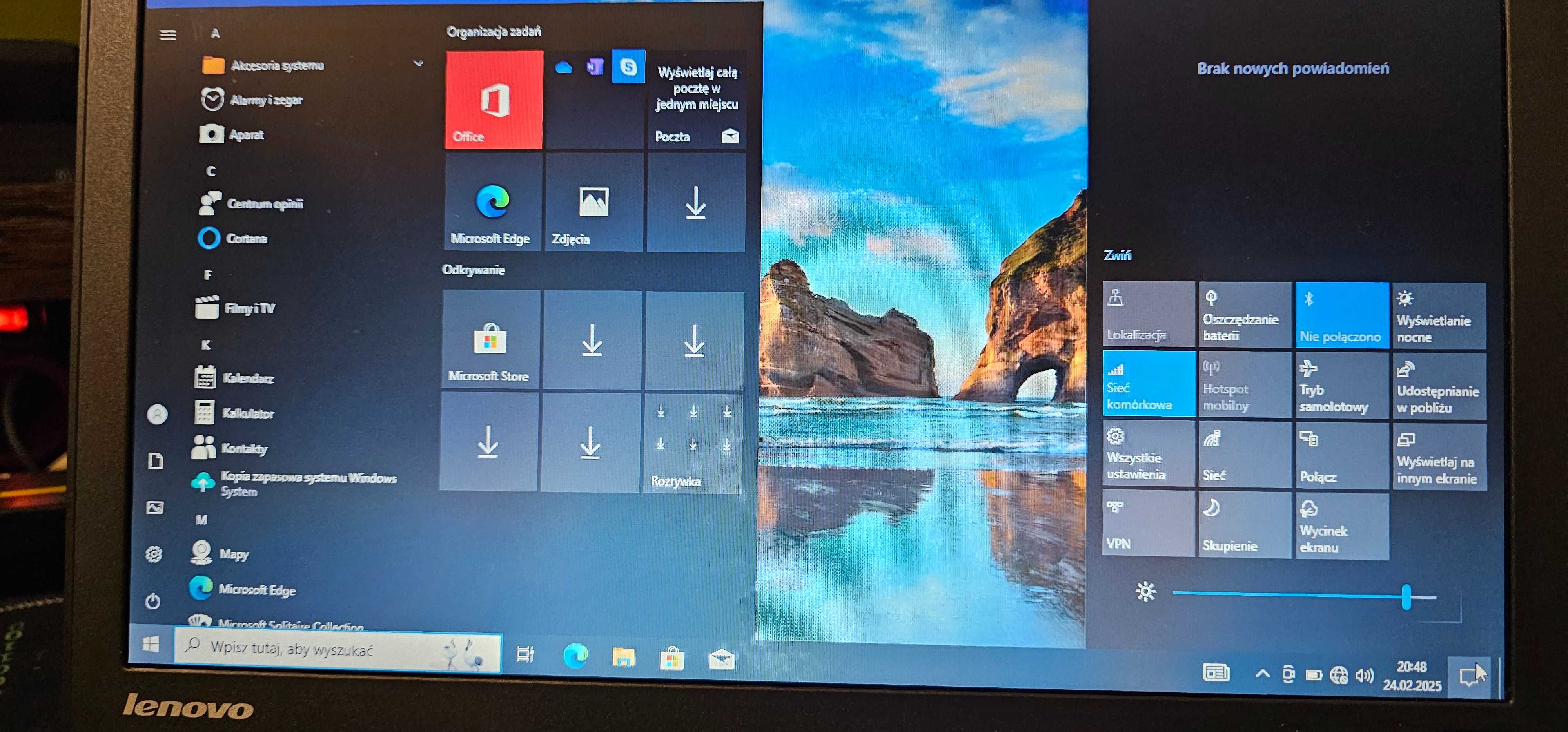Click Wyświetlaj na innym ekranie
Image resolution: width=1568 pixels, height=732 pixels.
1439,457
